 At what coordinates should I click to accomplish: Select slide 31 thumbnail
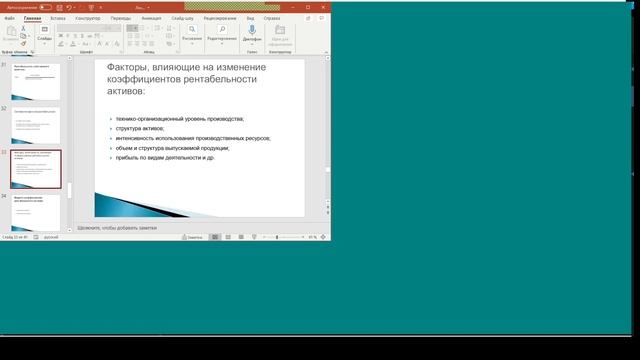(36, 82)
